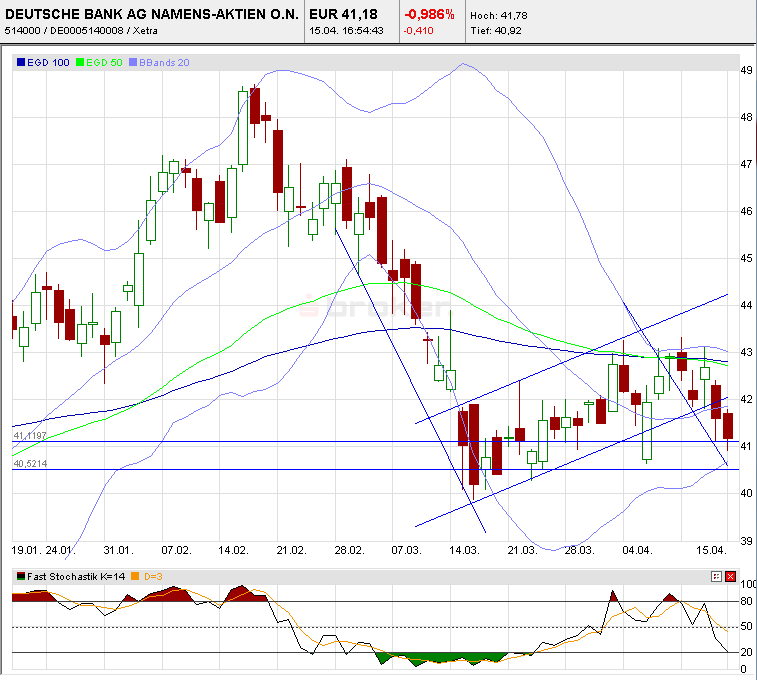Viewport: 757px width, 680px height.
Task: Click the 45 price axis label
Action: (x=746, y=259)
